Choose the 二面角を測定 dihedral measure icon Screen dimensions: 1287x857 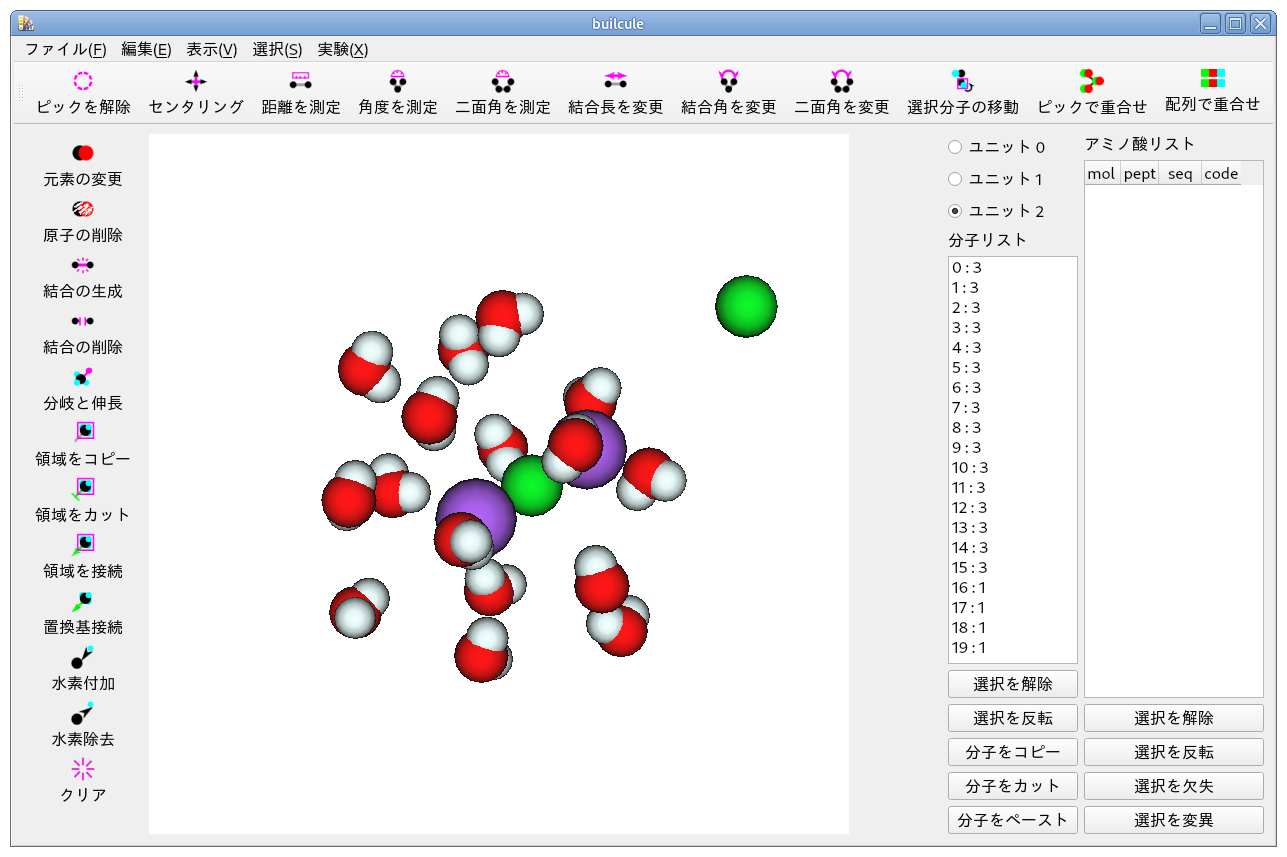pyautogui.click(x=503, y=82)
